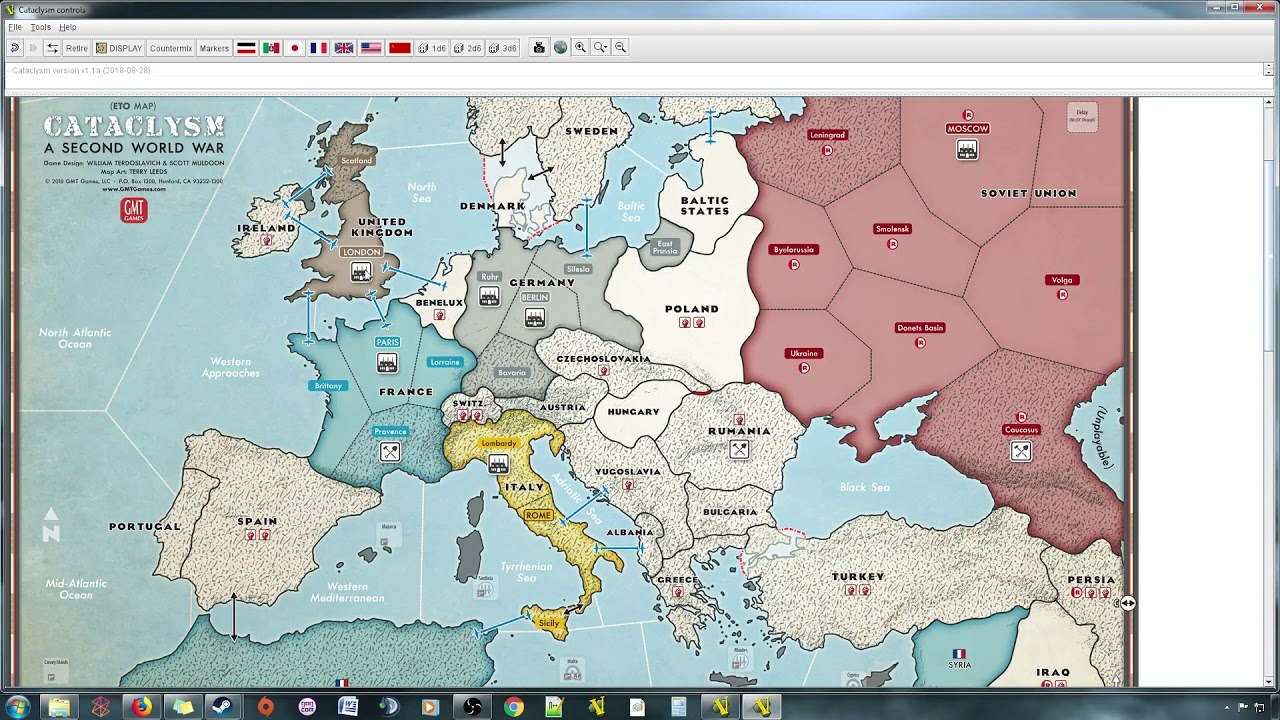Click the Caucasus resource icon
The image size is (1280, 720).
point(1021,451)
